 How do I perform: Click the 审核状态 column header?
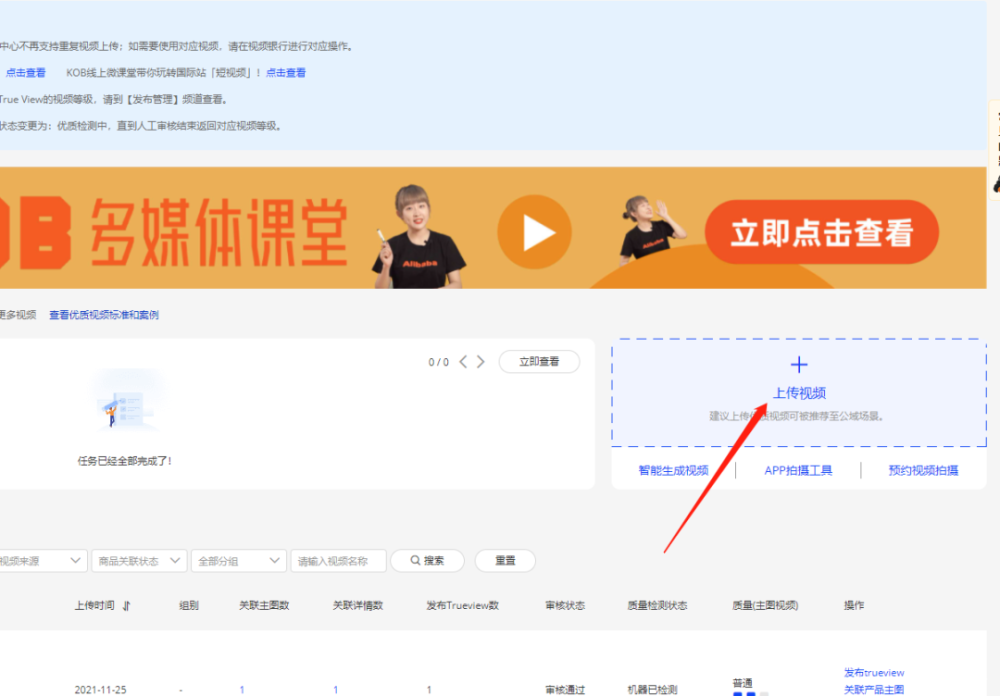(x=565, y=605)
